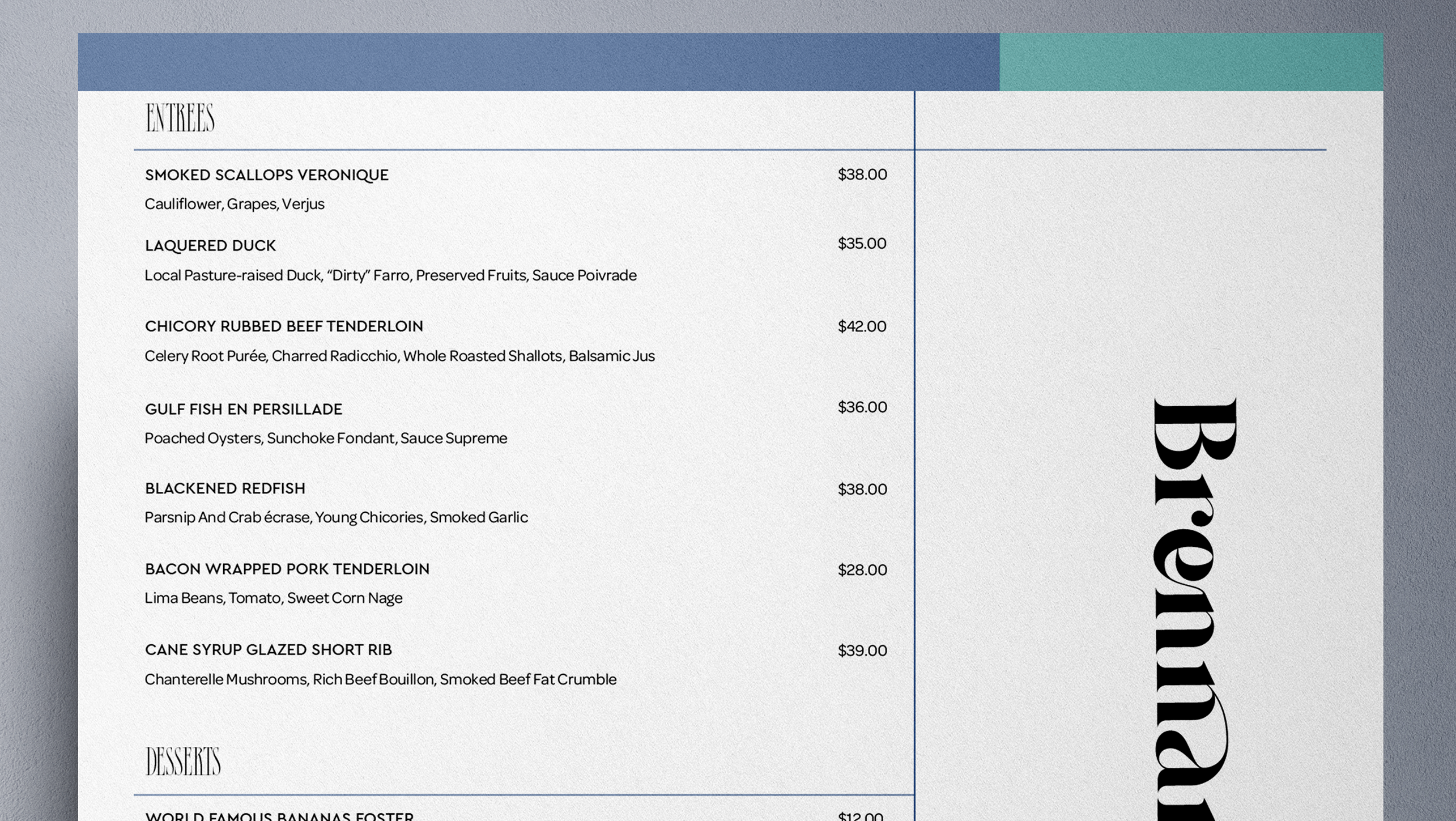
Task: Click the $36.00 price
Action: click(862, 407)
